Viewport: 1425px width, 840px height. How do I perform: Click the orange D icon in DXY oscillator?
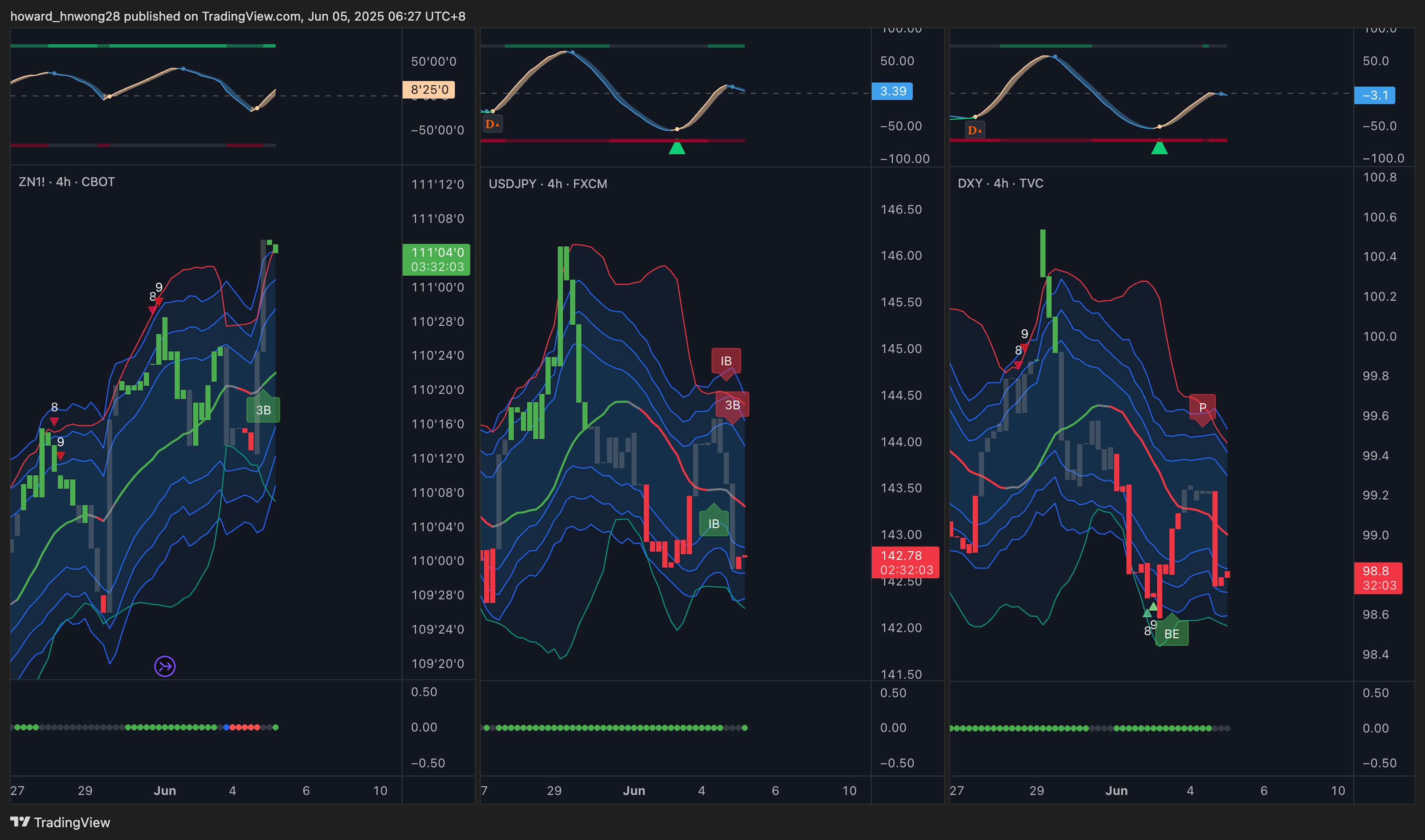pyautogui.click(x=975, y=130)
